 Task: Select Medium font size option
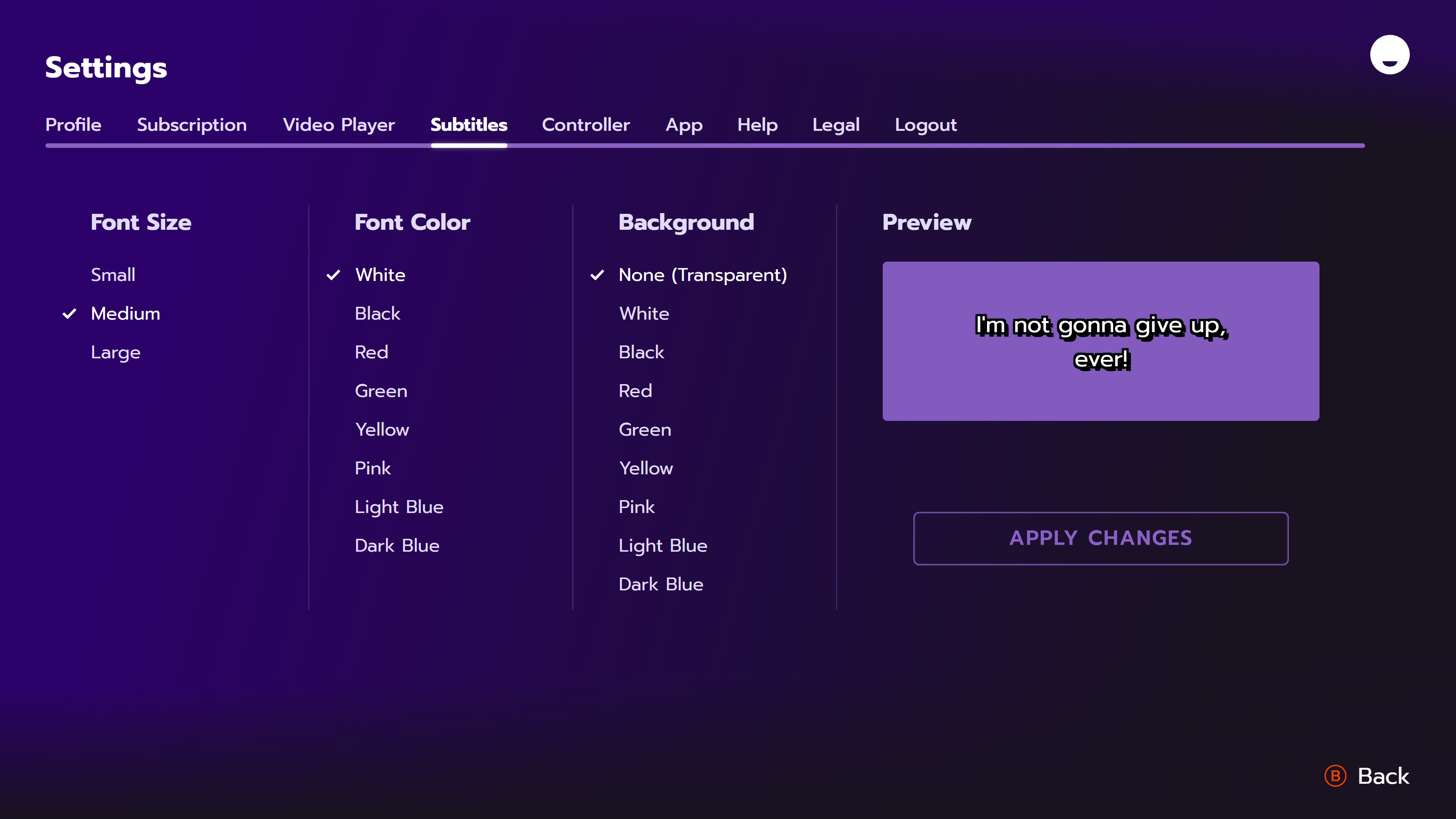[x=126, y=314]
